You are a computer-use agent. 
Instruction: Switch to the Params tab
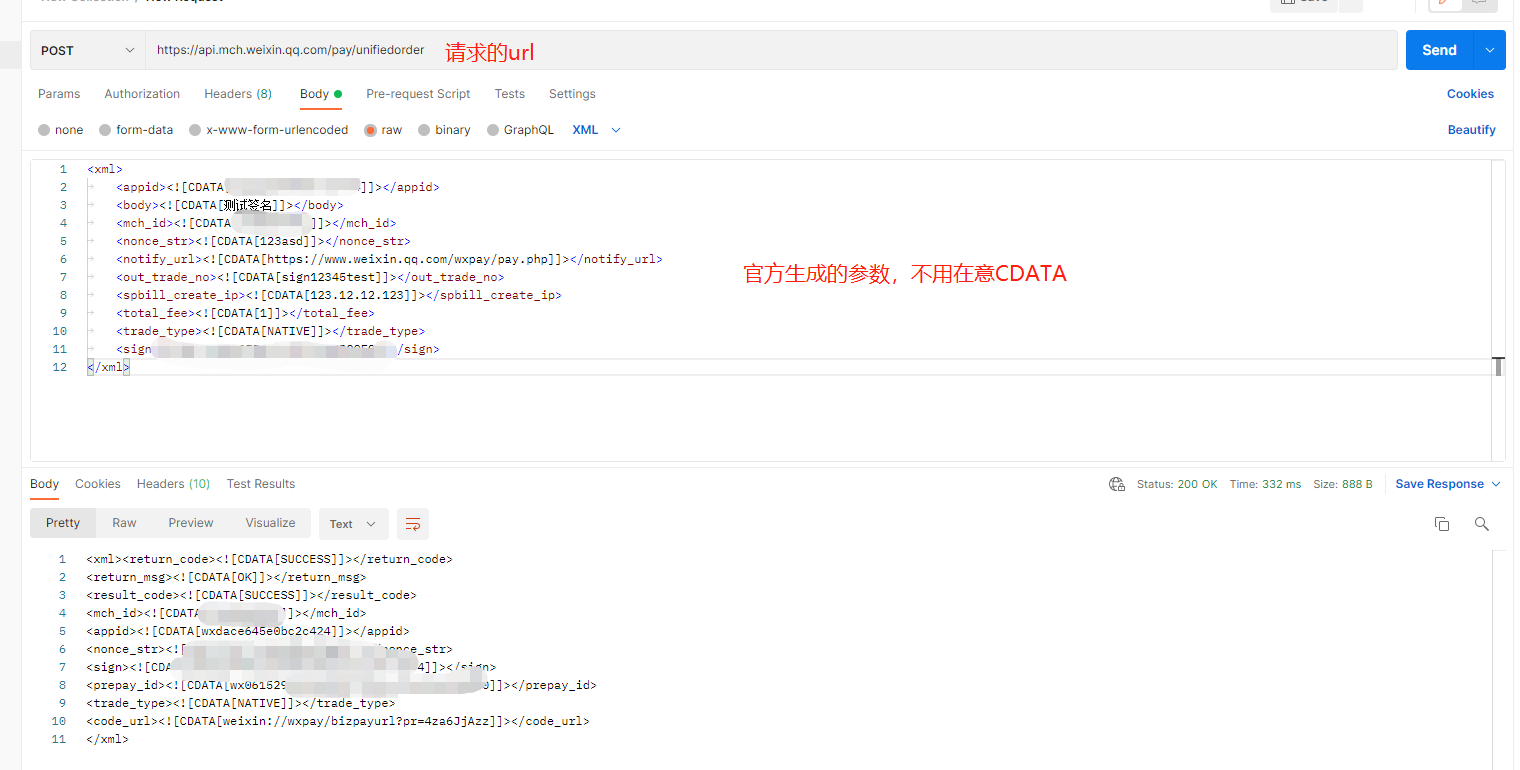(x=59, y=94)
